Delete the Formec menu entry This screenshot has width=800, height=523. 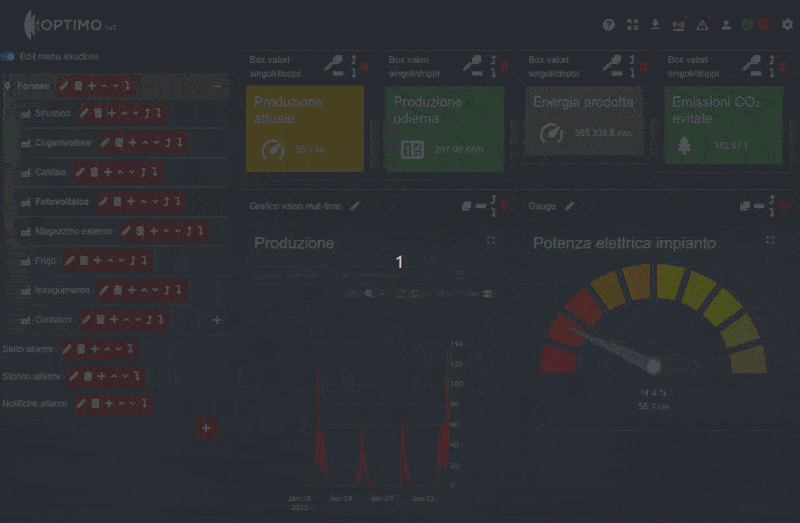(x=78, y=86)
